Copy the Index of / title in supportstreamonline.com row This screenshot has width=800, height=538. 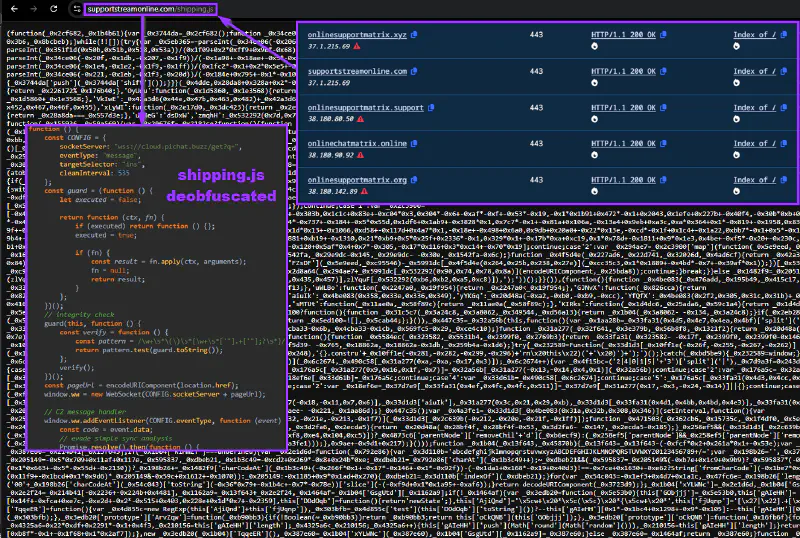click(x=784, y=71)
